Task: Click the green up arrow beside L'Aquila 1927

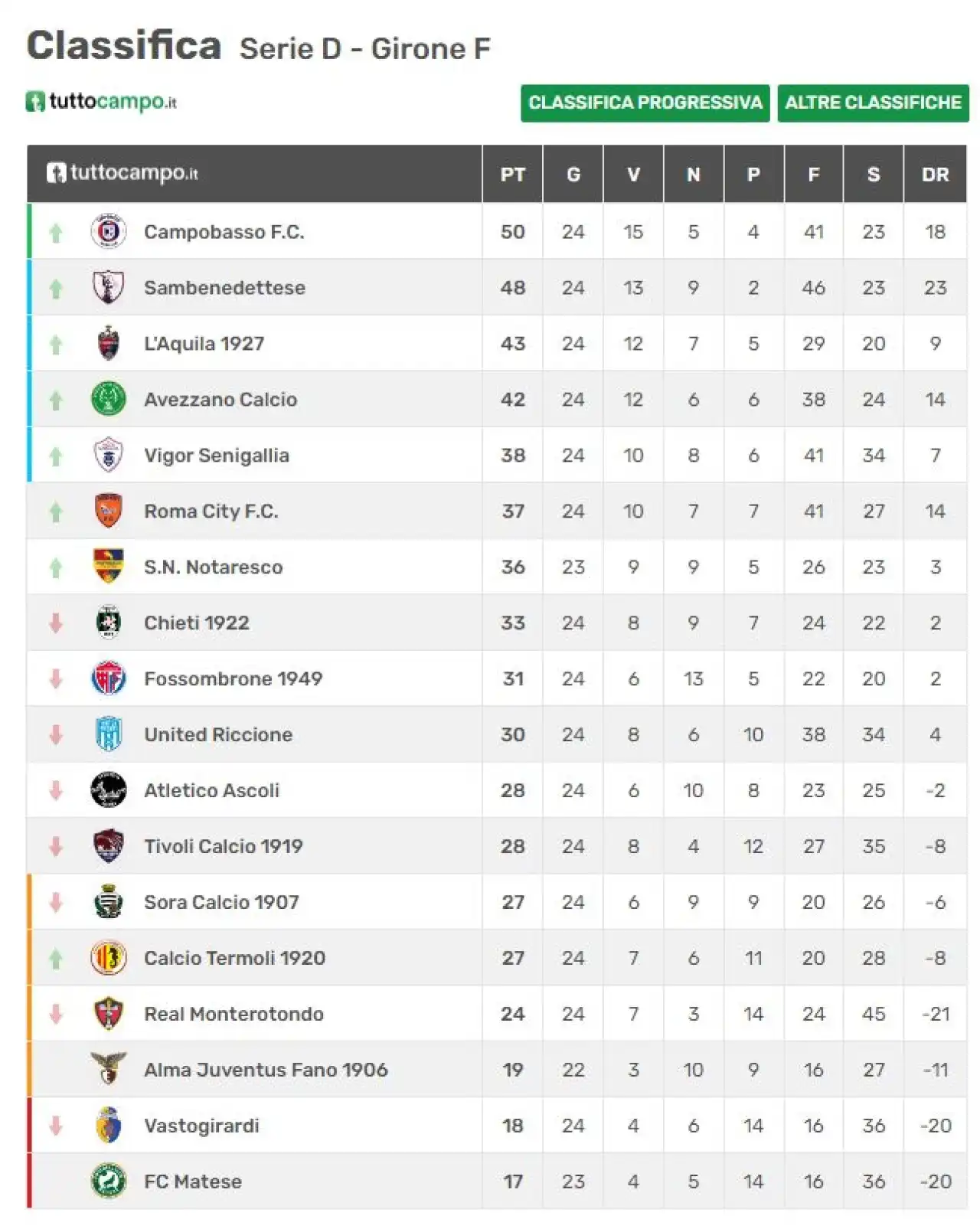Action: point(56,345)
